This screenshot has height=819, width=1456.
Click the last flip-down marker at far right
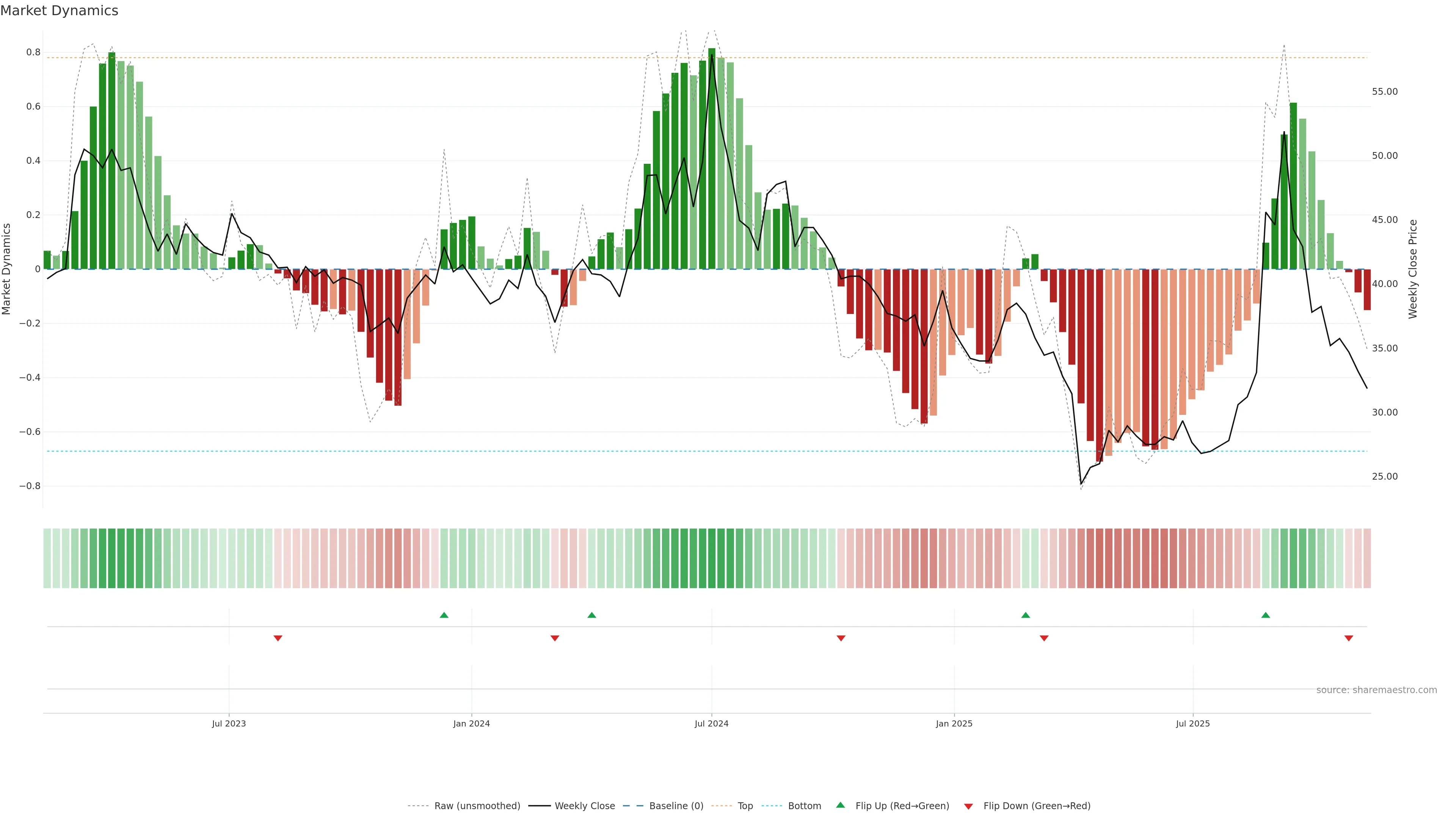coord(1349,638)
